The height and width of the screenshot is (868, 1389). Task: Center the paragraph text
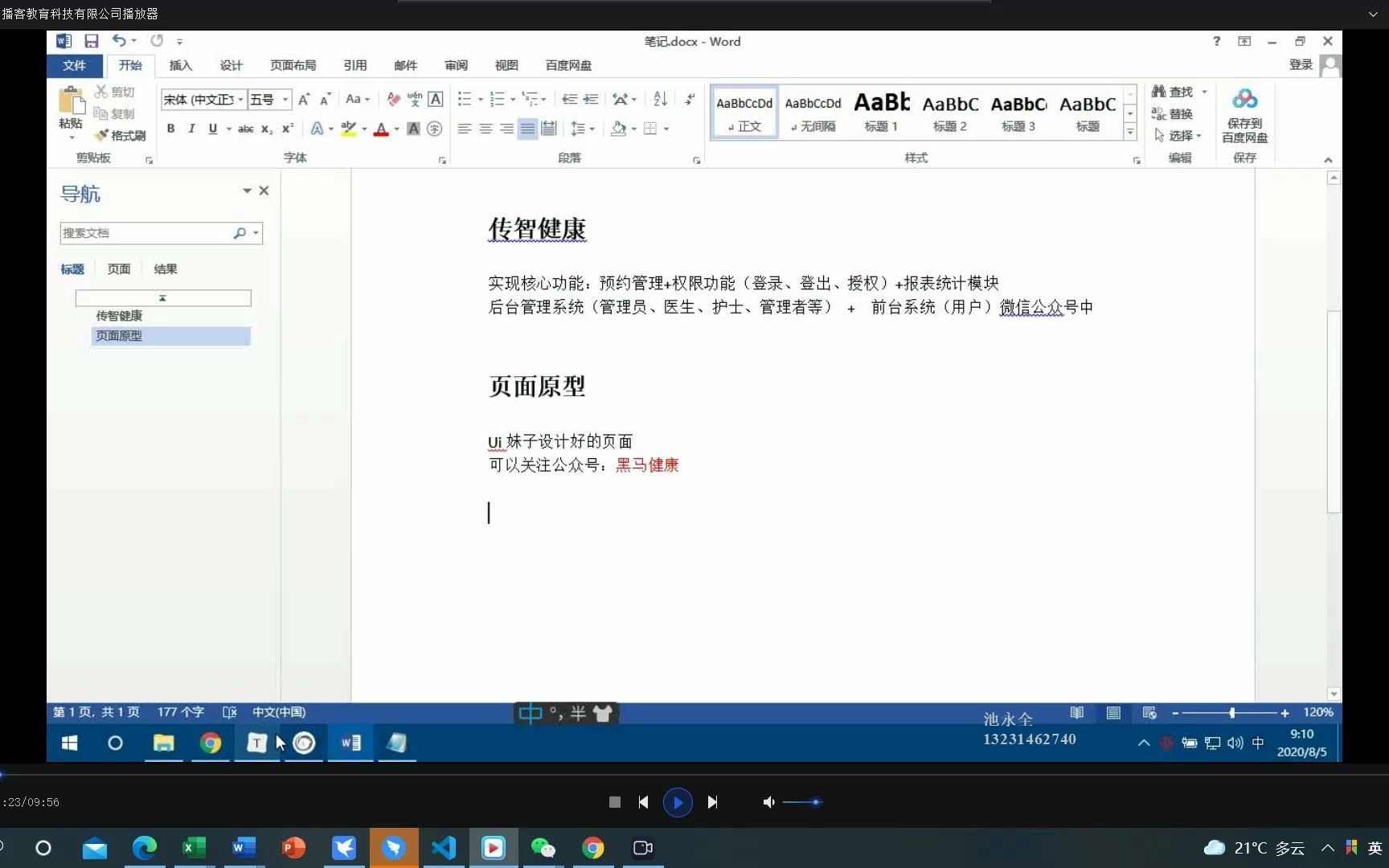pyautogui.click(x=486, y=129)
